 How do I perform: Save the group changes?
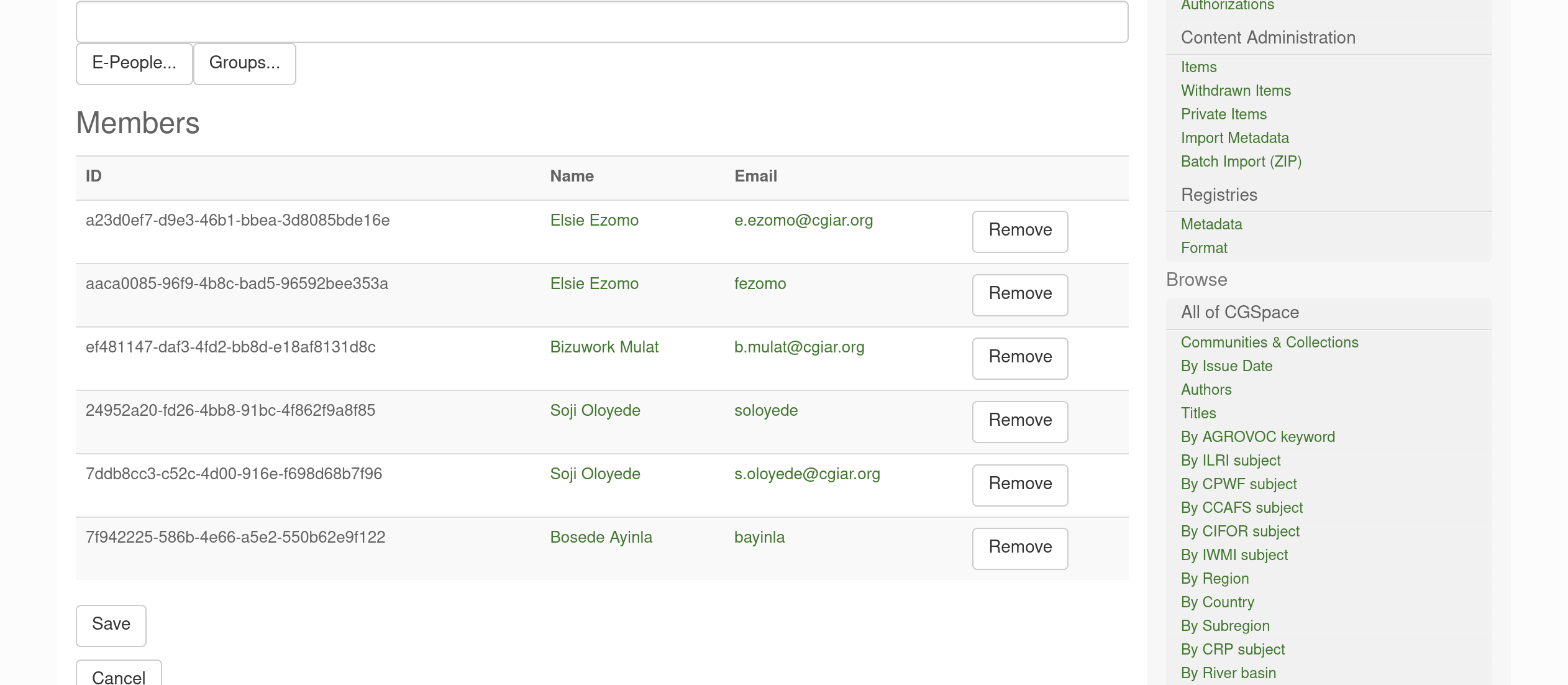pos(111,625)
